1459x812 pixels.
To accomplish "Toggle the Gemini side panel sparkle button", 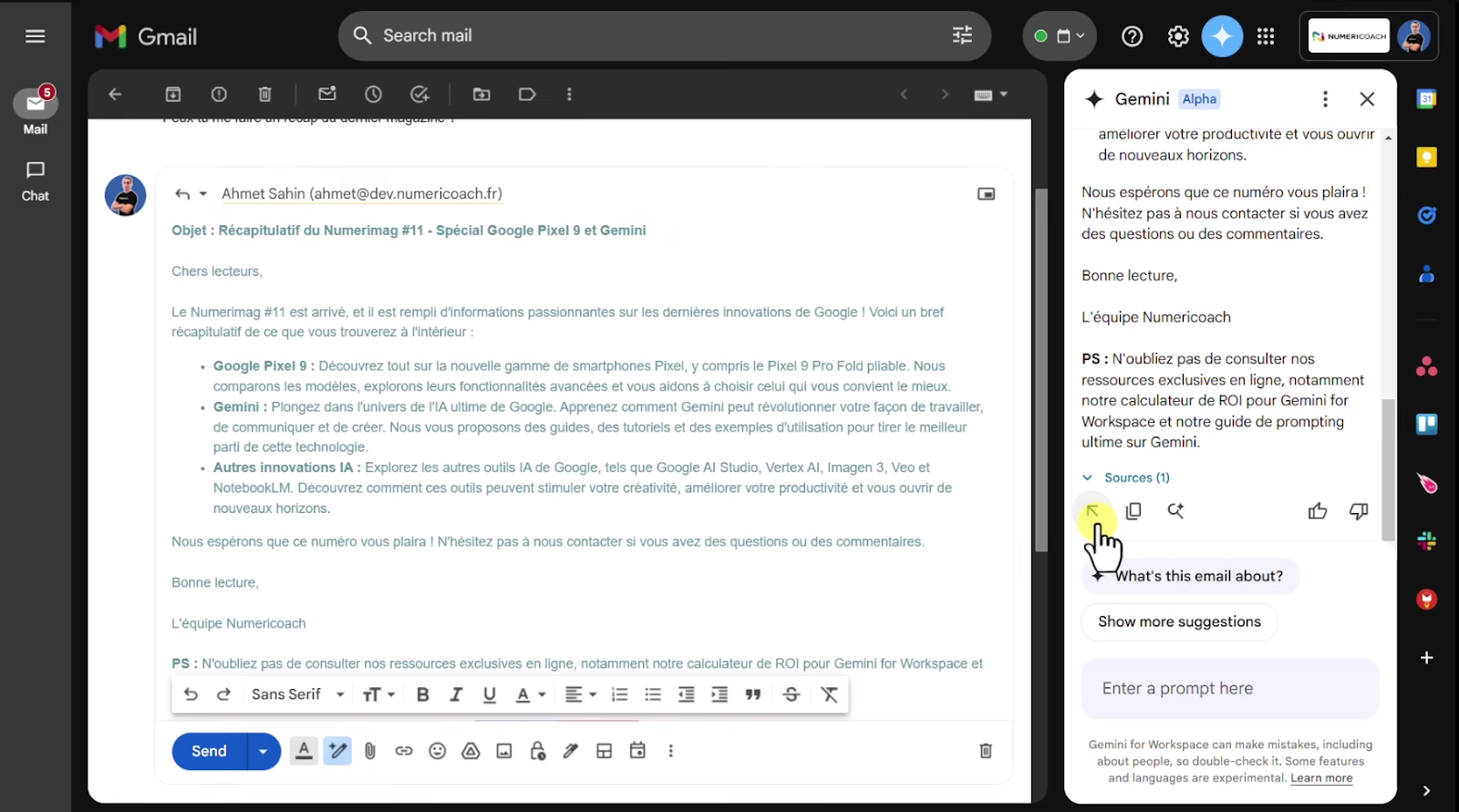I will pos(1222,36).
